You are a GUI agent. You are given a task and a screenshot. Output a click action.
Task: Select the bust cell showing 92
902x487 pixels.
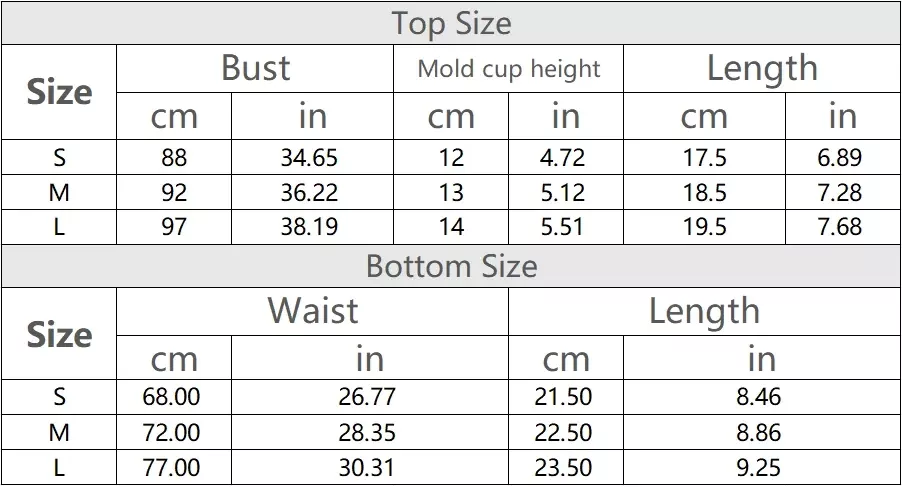(174, 192)
